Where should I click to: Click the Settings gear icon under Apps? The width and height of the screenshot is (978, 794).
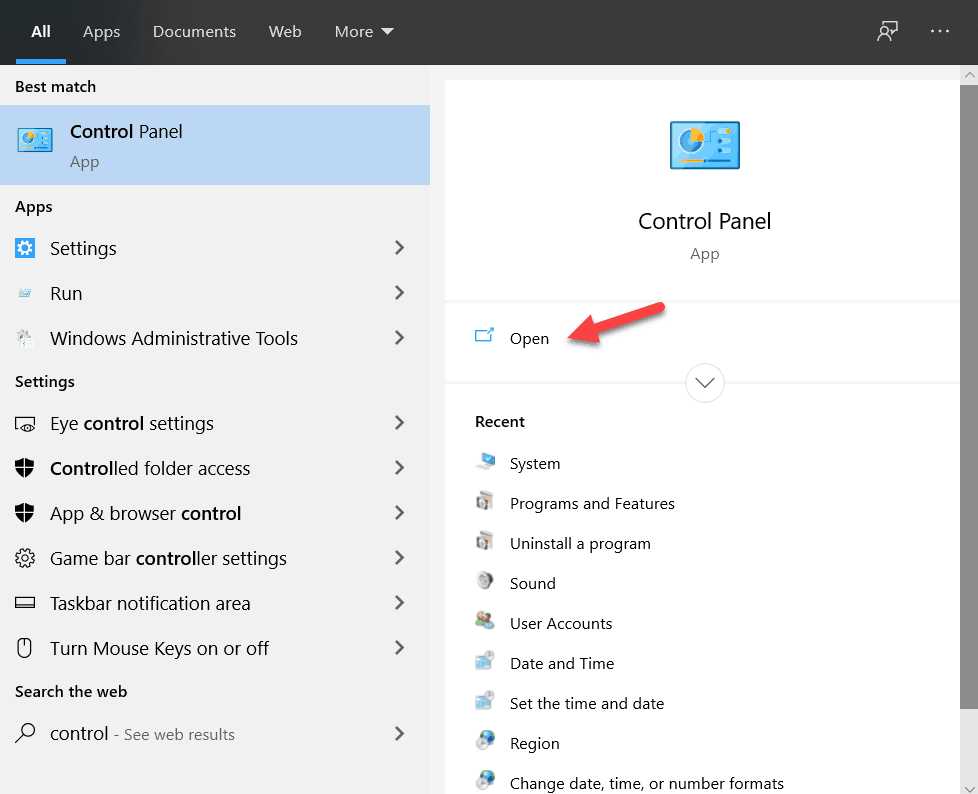pyautogui.click(x=25, y=248)
